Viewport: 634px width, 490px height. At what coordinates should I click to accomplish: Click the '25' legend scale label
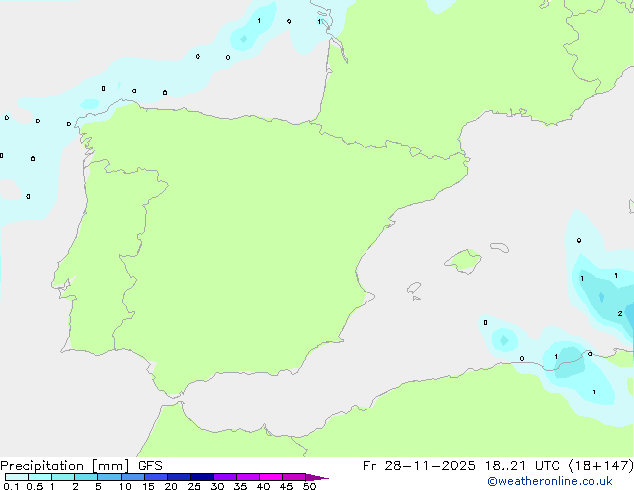tap(194, 486)
